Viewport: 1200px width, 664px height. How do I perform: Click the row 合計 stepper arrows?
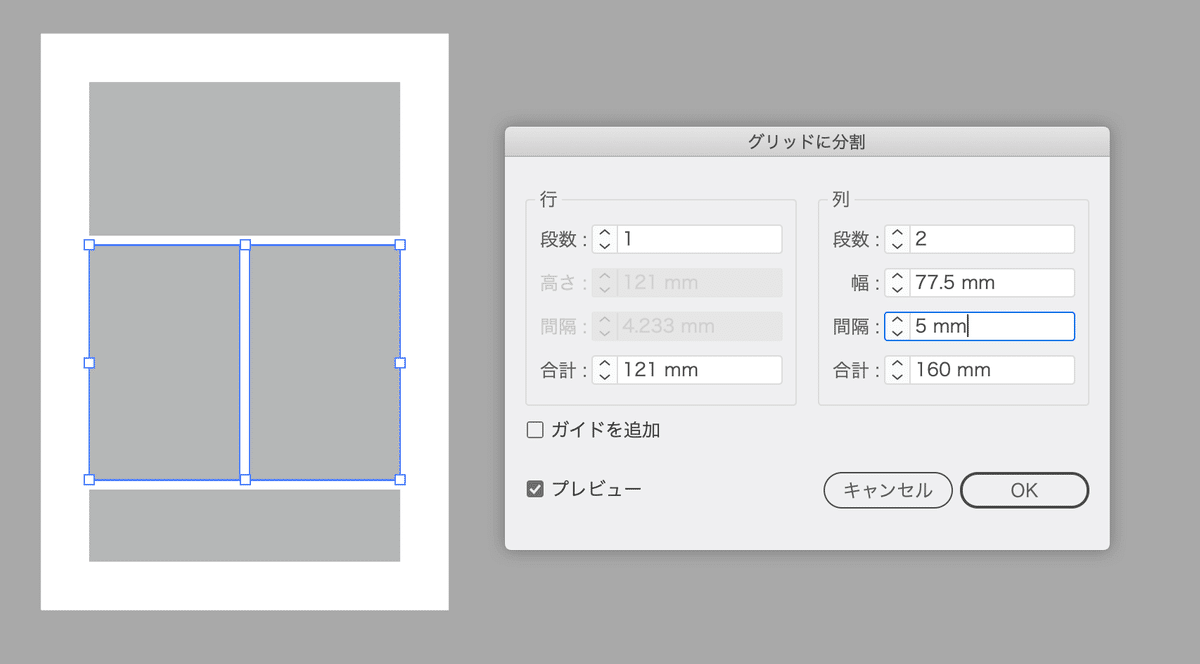pyautogui.click(x=604, y=370)
